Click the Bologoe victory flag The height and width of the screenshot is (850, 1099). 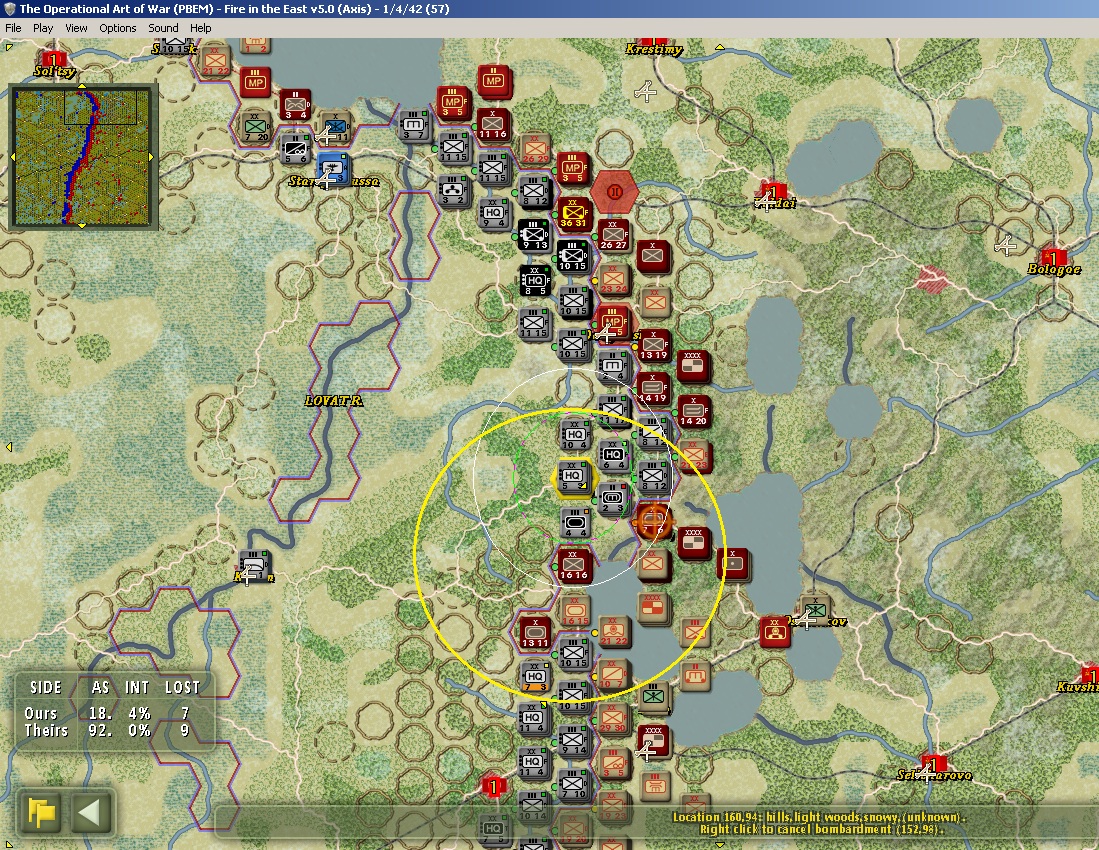[1053, 257]
